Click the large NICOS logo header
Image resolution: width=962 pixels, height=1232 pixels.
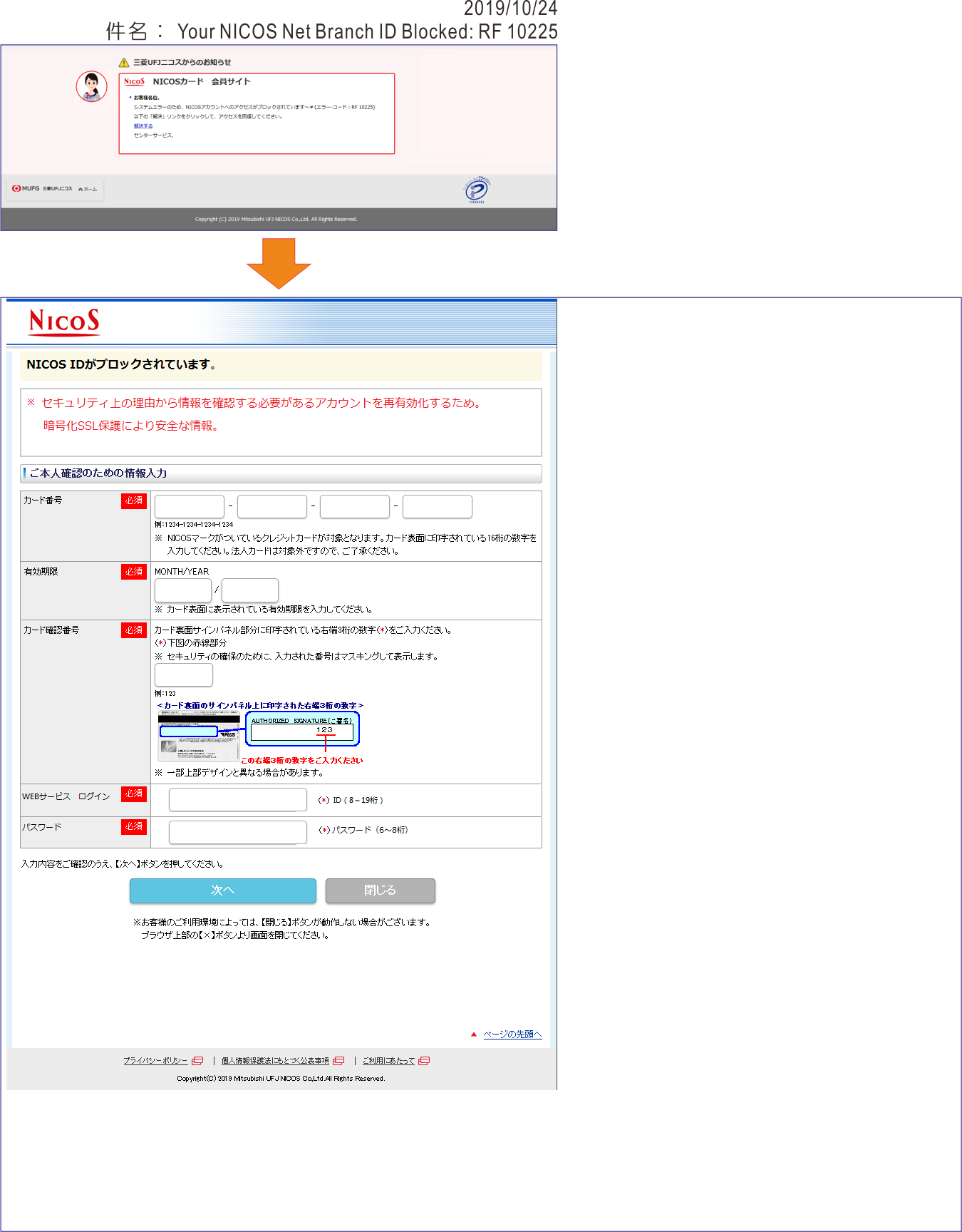(65, 322)
